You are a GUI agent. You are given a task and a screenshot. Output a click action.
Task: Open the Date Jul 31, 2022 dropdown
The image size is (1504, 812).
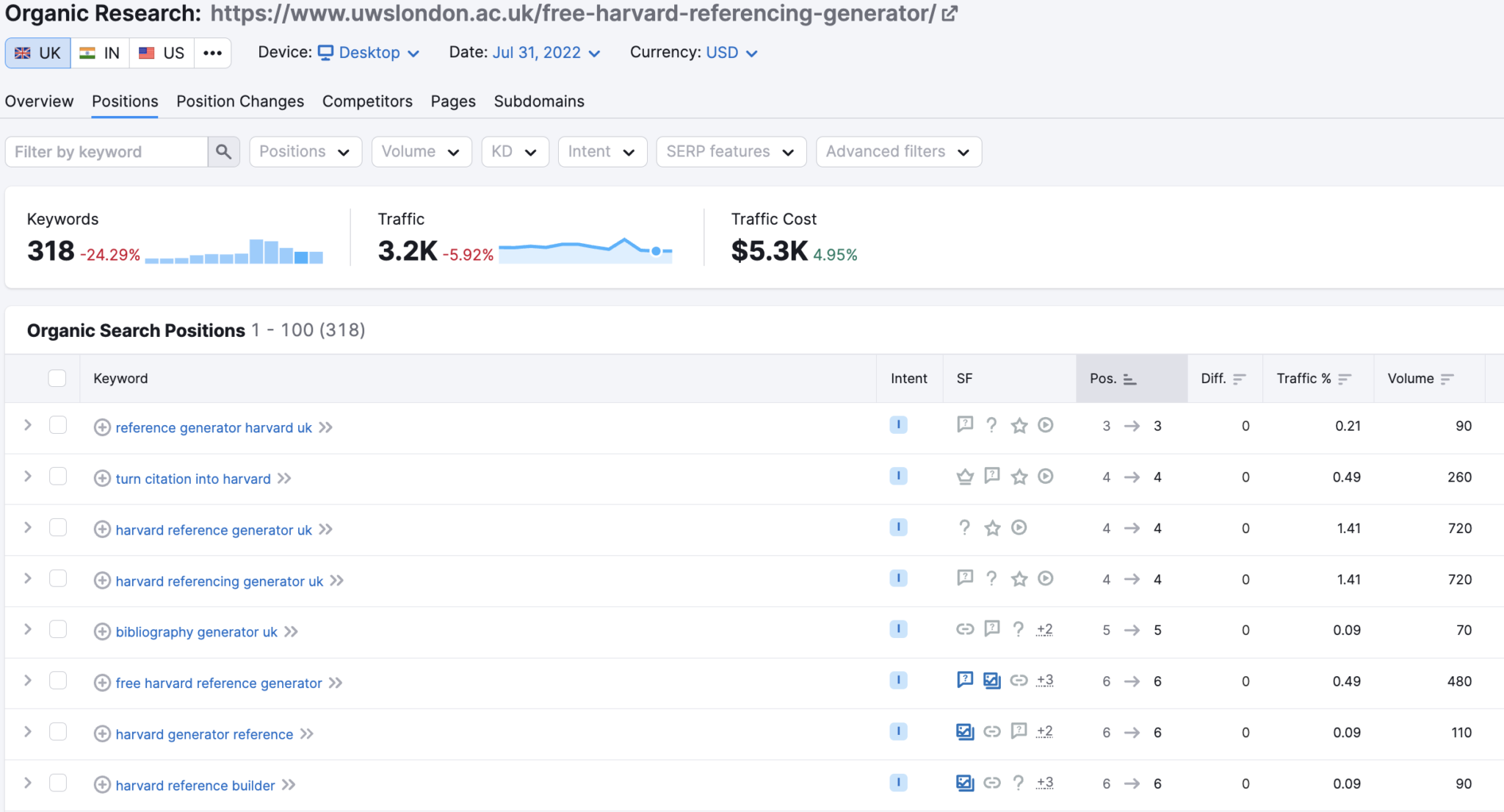(x=546, y=53)
